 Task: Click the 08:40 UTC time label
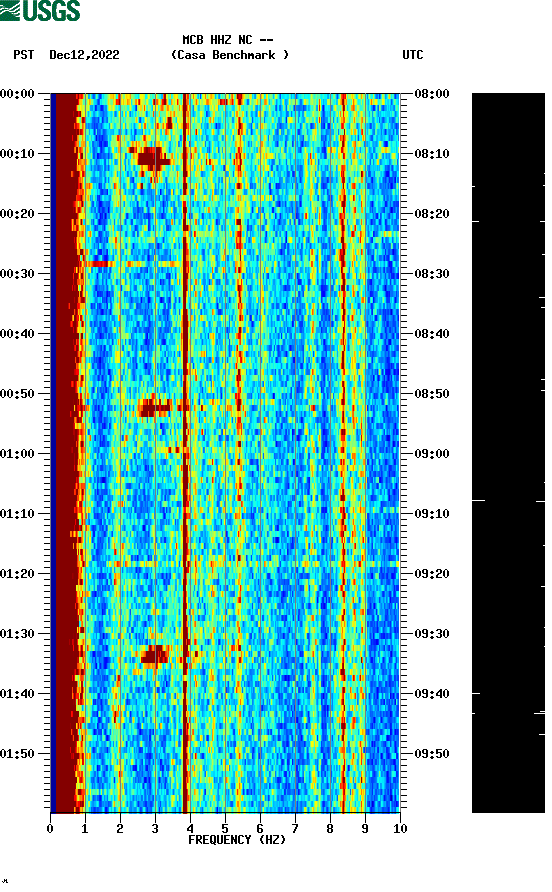[432, 333]
